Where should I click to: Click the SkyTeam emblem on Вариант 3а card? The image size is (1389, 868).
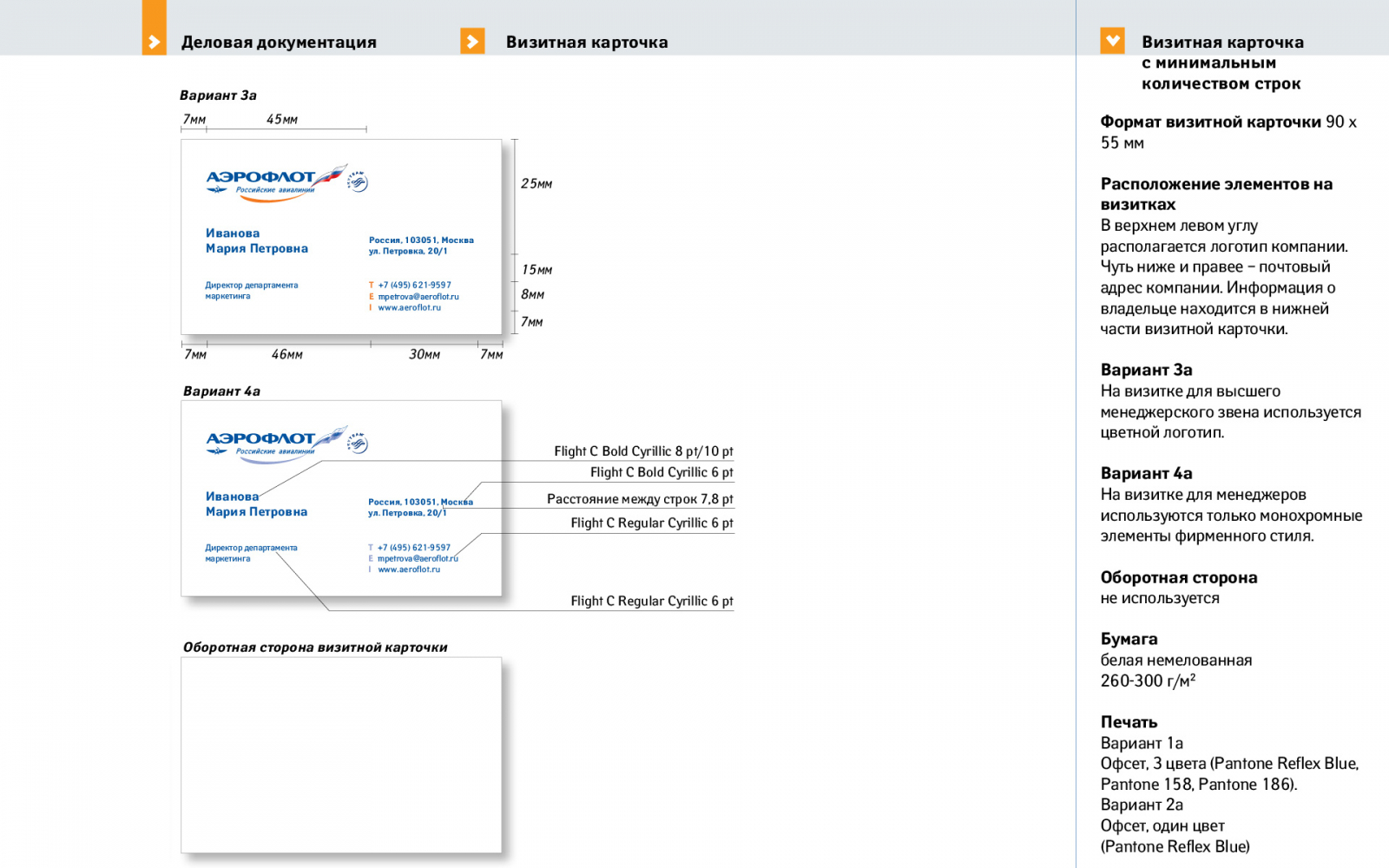pyautogui.click(x=358, y=181)
